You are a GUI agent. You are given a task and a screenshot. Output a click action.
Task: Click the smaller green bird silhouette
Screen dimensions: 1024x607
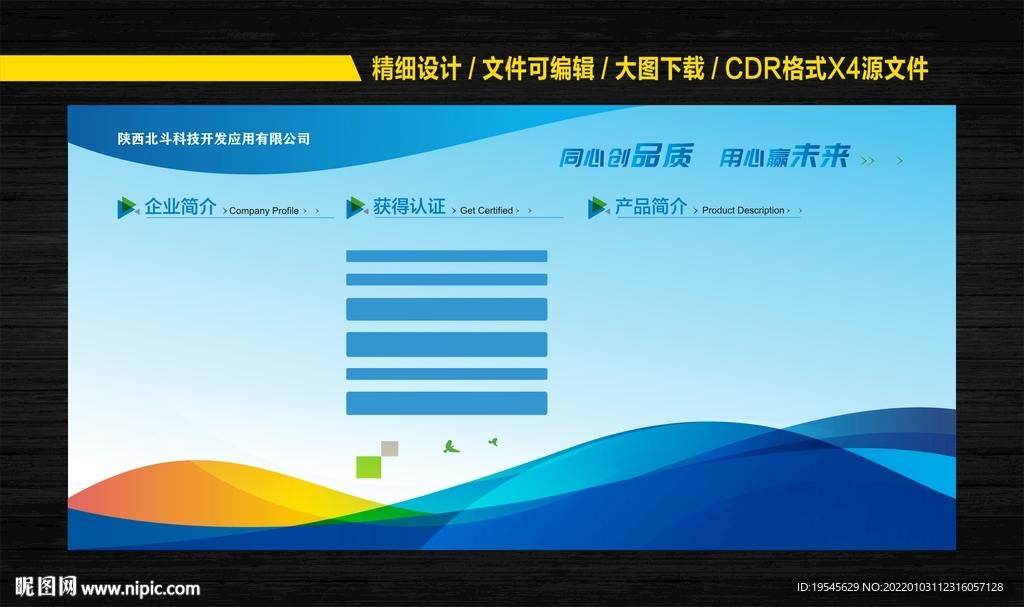click(x=493, y=442)
